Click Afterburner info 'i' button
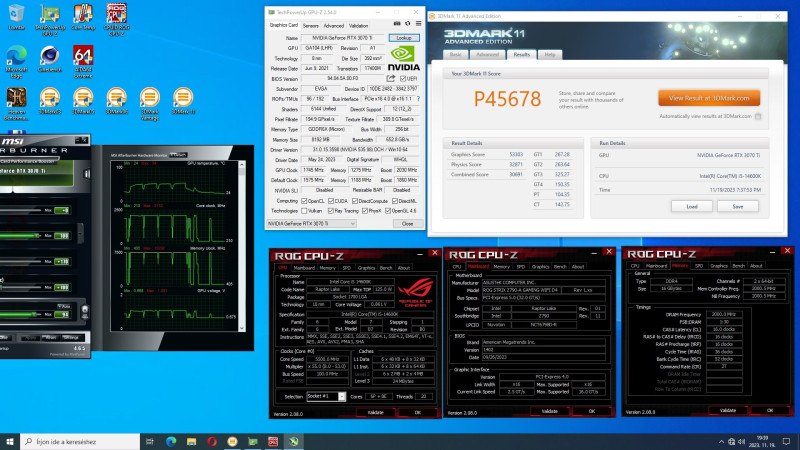 tap(86, 174)
